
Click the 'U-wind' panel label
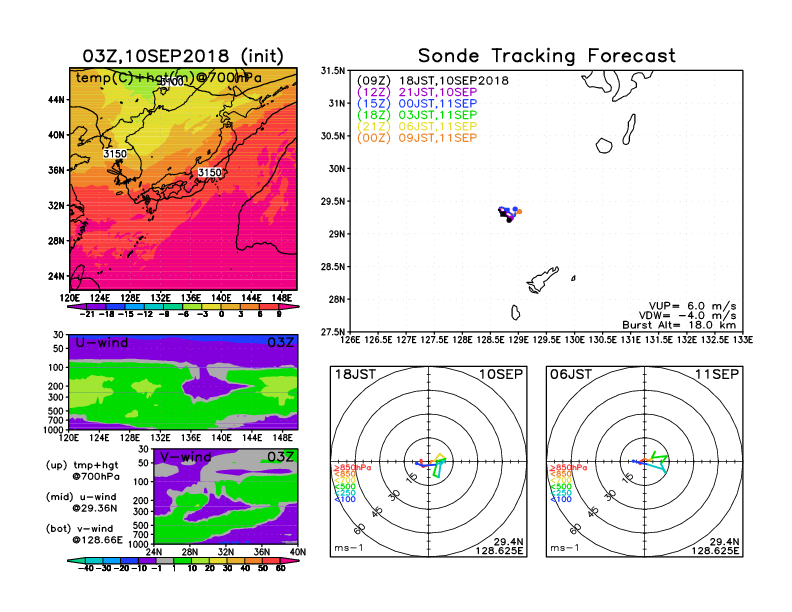click(102, 343)
